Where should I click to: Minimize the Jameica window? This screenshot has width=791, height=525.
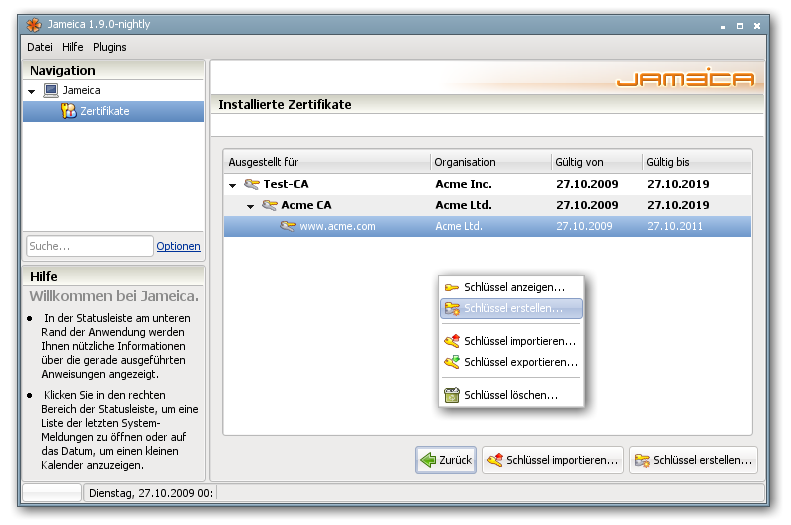723,27
